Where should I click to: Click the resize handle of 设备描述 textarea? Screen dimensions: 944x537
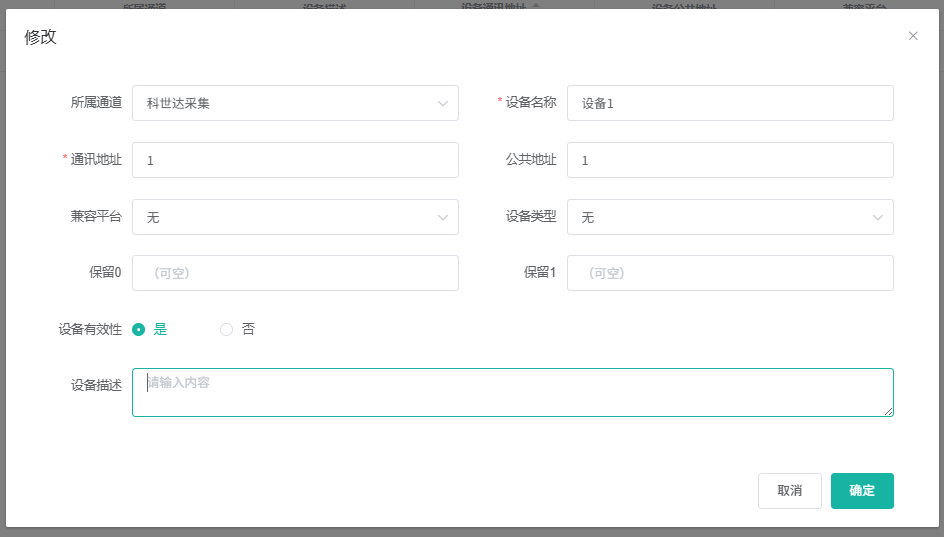888,411
